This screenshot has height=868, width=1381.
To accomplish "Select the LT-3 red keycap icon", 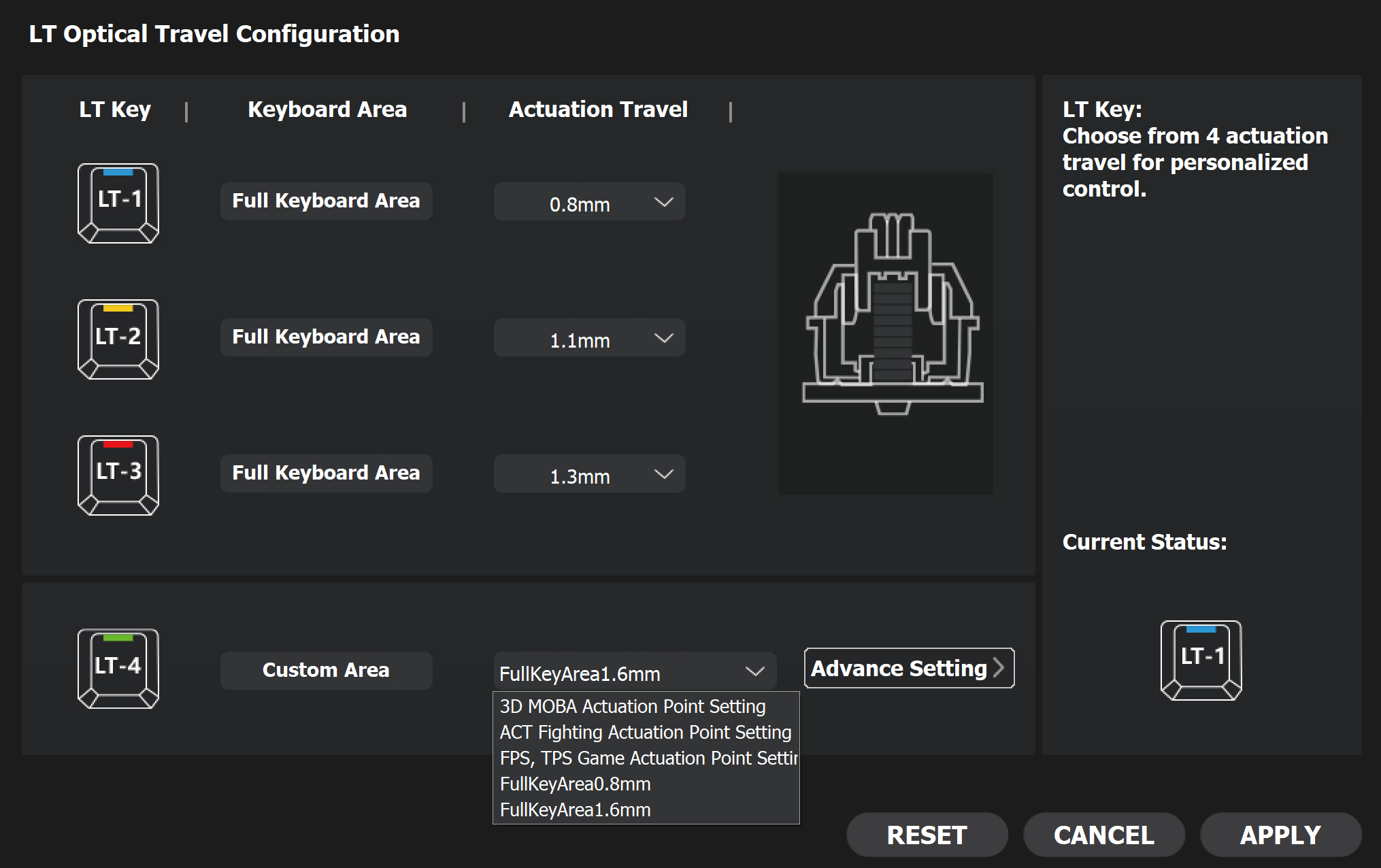I will coord(118,475).
